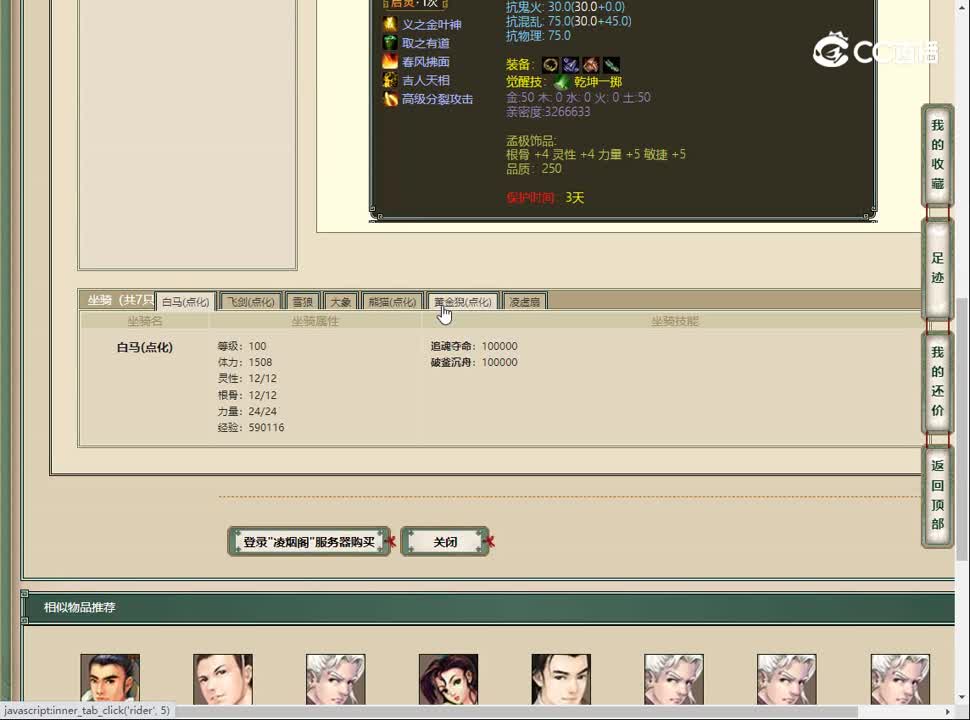Inspect the orange-red equipment icon
Image resolution: width=970 pixels, height=720 pixels.
click(591, 65)
